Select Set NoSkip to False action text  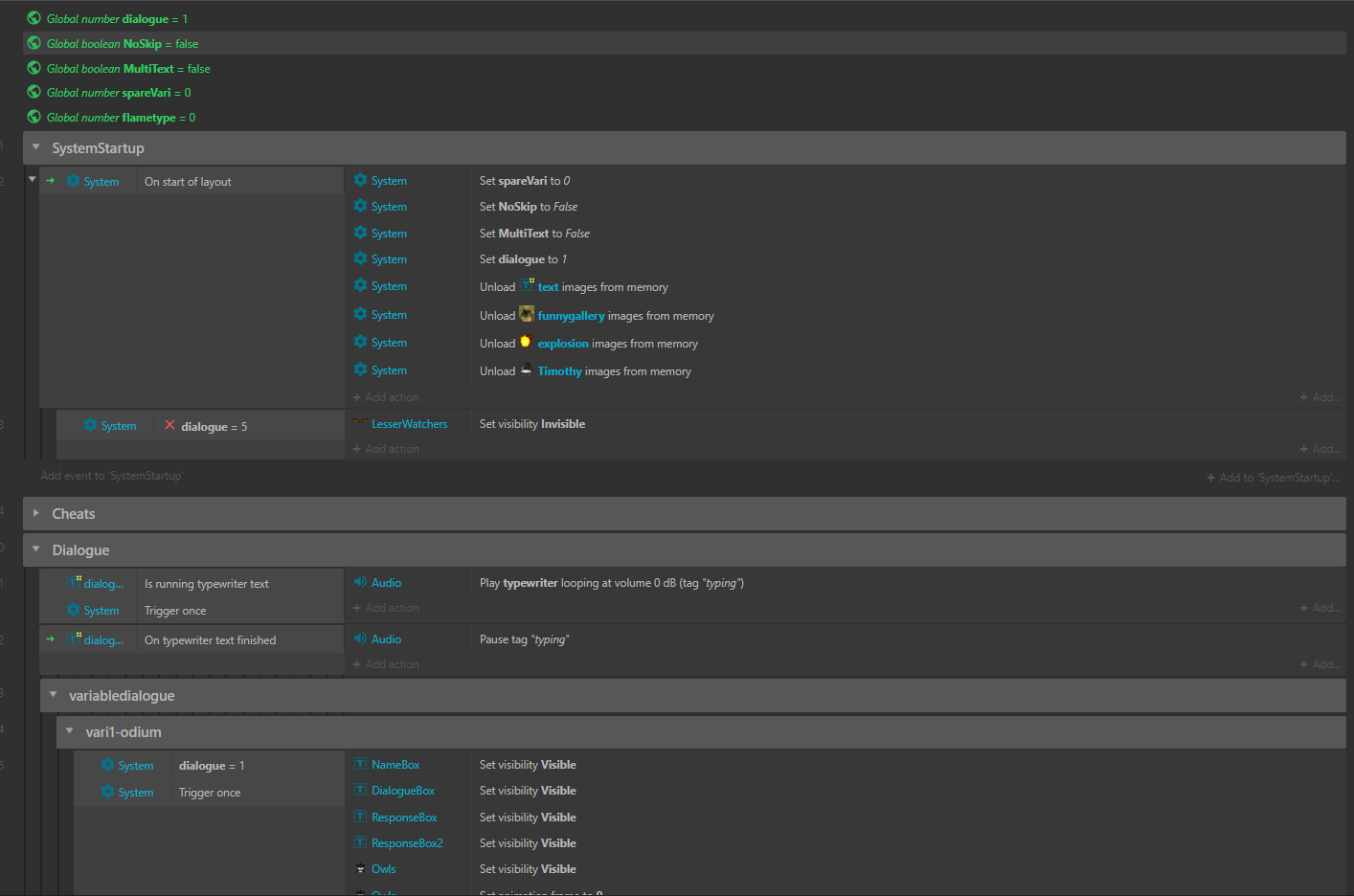coord(529,207)
